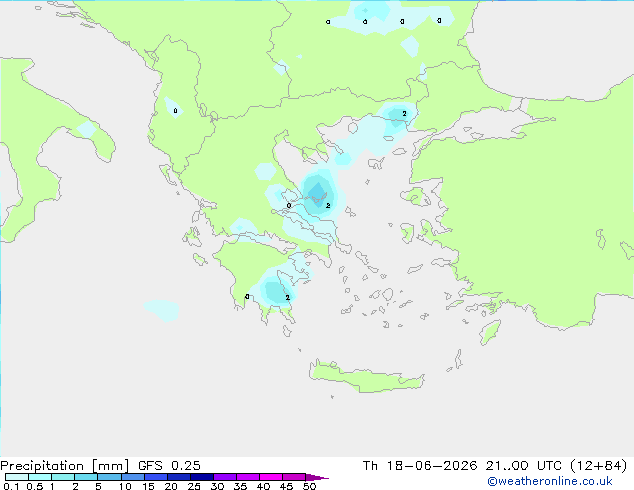The image size is (634, 490).
Task: Pick the lightest 0.1–0.5 mm legend swatch
Action: click(x=17, y=477)
